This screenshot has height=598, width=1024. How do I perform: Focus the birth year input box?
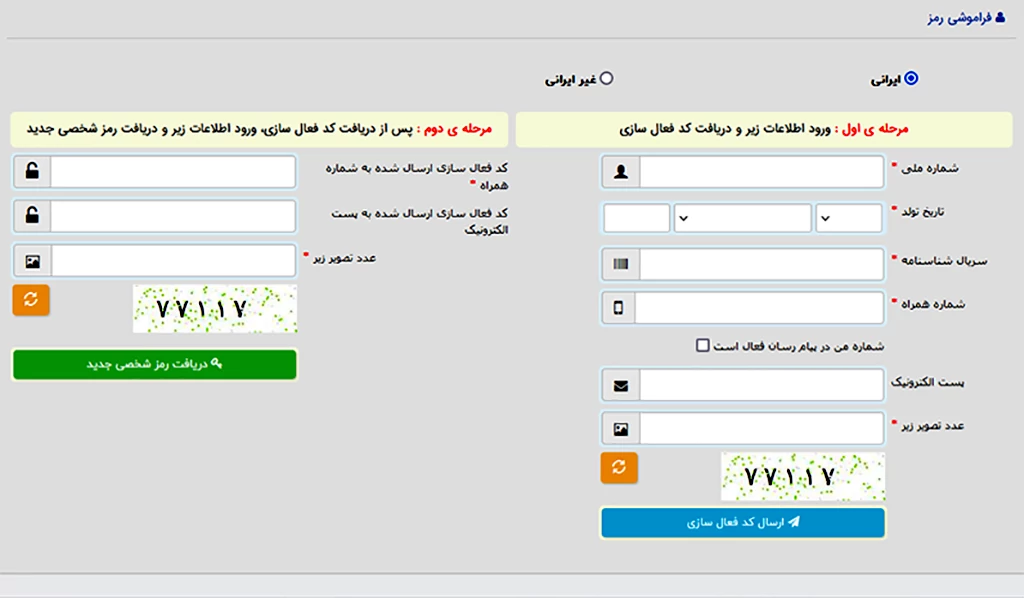[637, 218]
